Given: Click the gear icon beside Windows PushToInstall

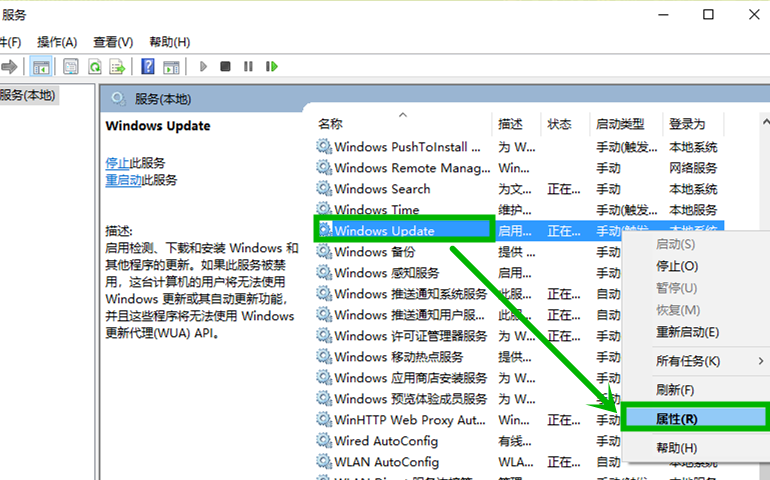Looking at the screenshot, I should point(324,146).
